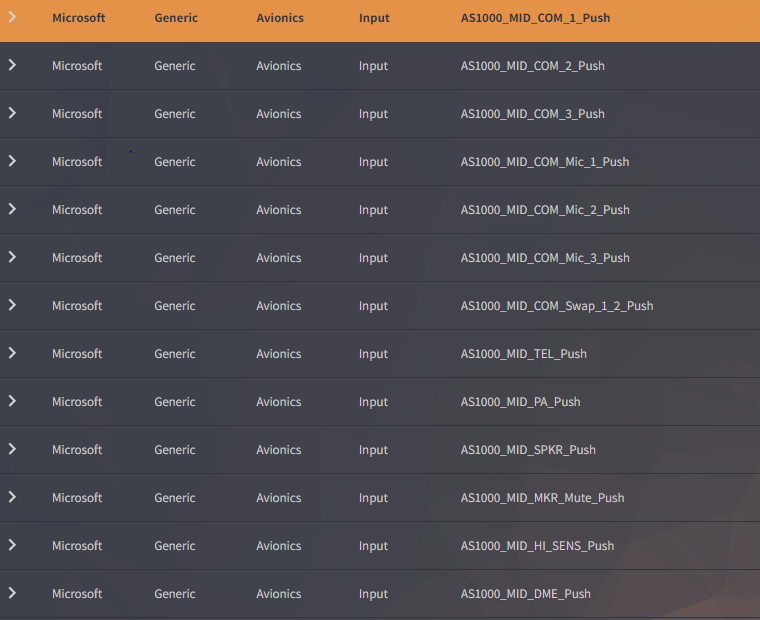
Task: Expand the AS1000_MID_COM_Swap_1_2_Push row chevron
Action: coord(12,305)
